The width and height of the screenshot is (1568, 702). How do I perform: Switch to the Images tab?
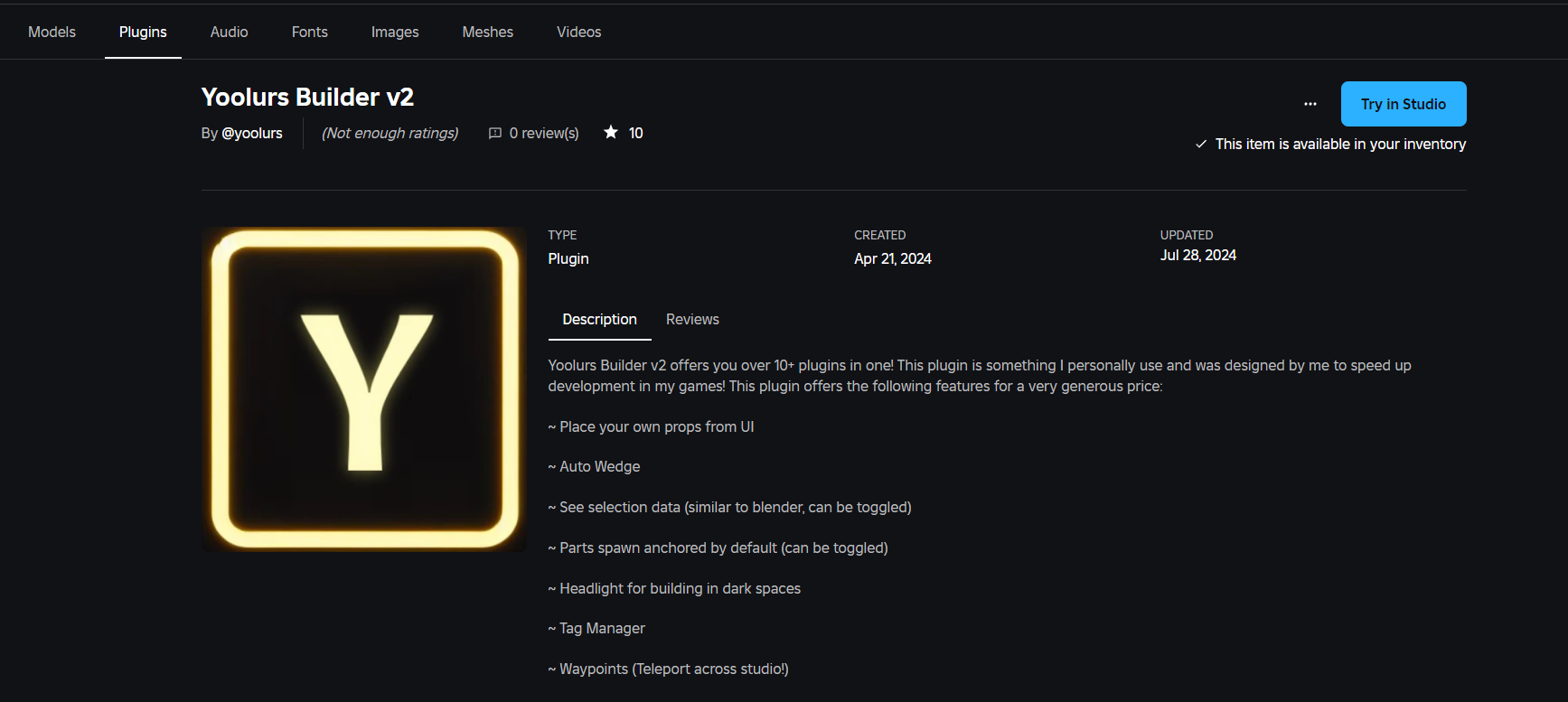click(395, 32)
